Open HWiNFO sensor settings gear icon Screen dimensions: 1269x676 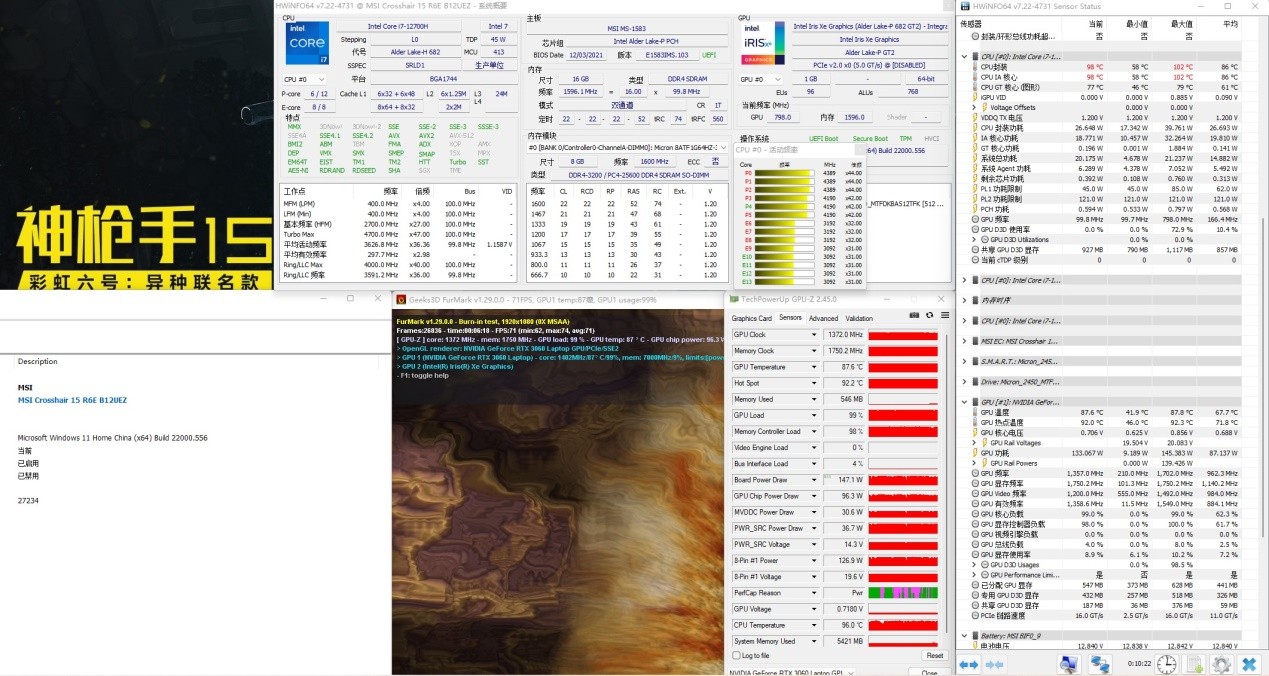click(x=1221, y=664)
